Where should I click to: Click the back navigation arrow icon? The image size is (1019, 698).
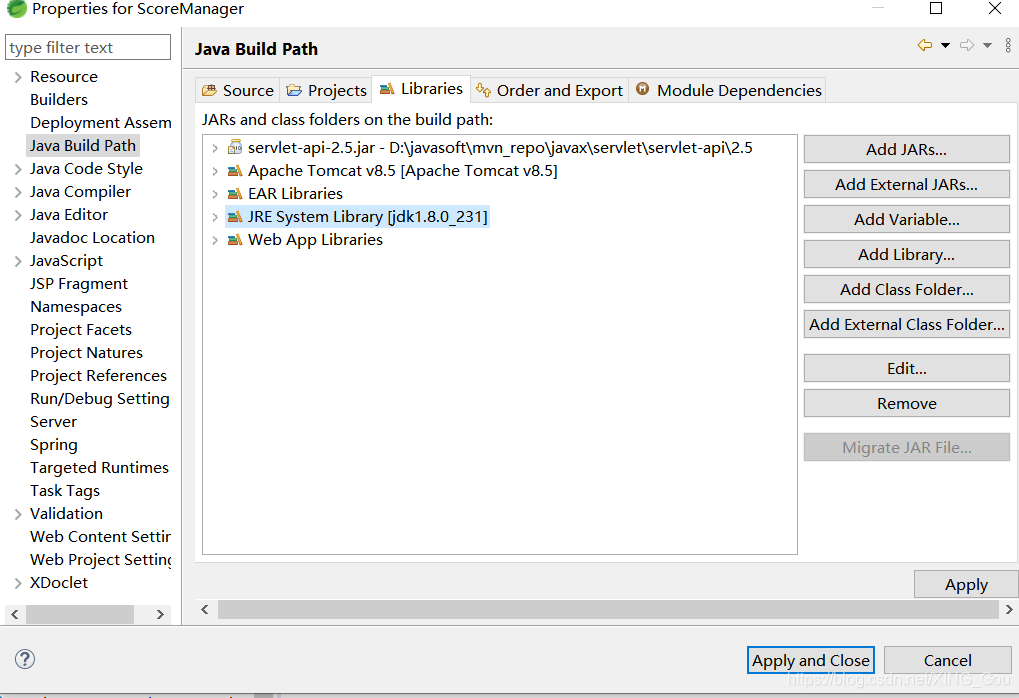925,45
